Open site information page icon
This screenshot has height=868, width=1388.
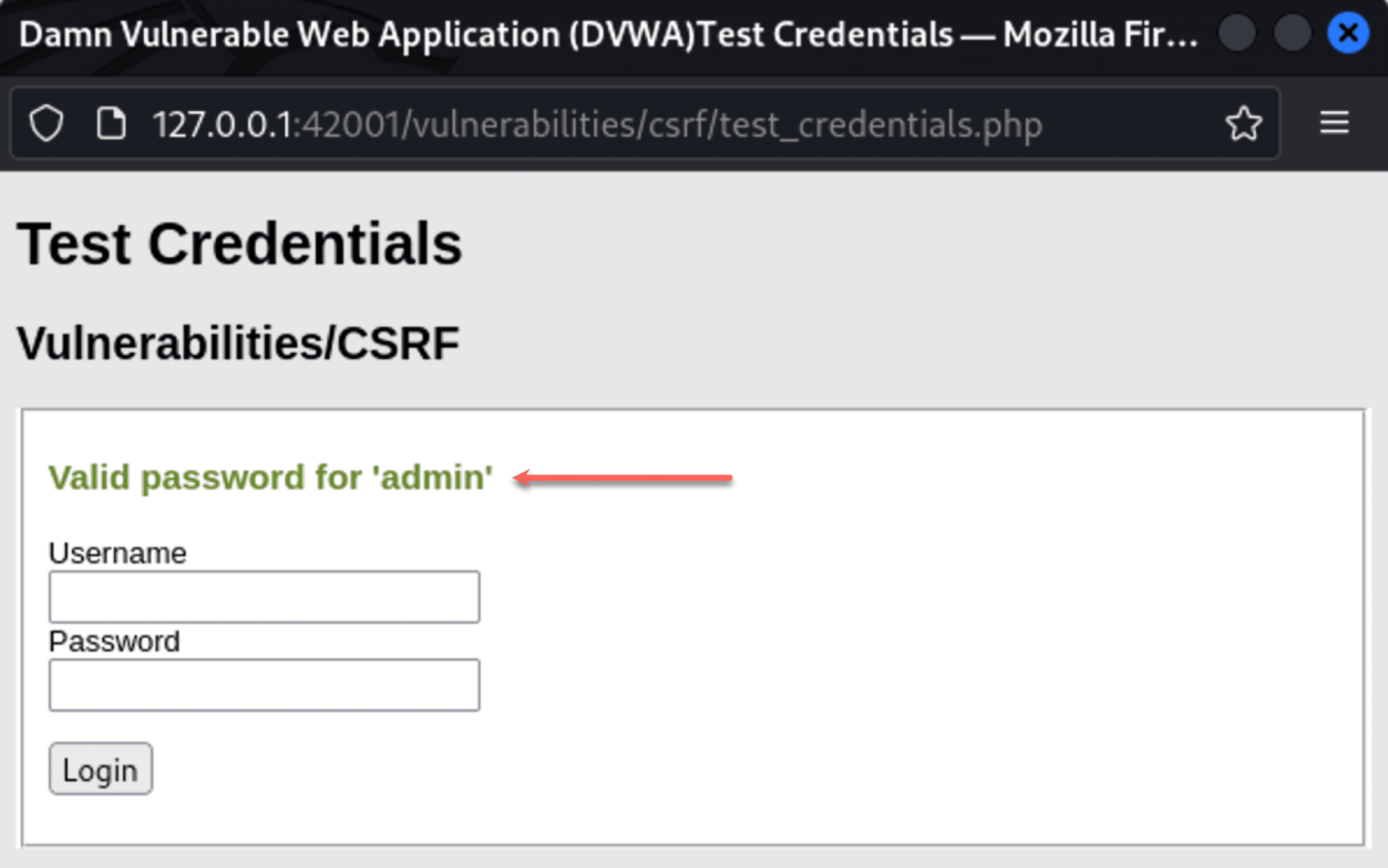111,124
